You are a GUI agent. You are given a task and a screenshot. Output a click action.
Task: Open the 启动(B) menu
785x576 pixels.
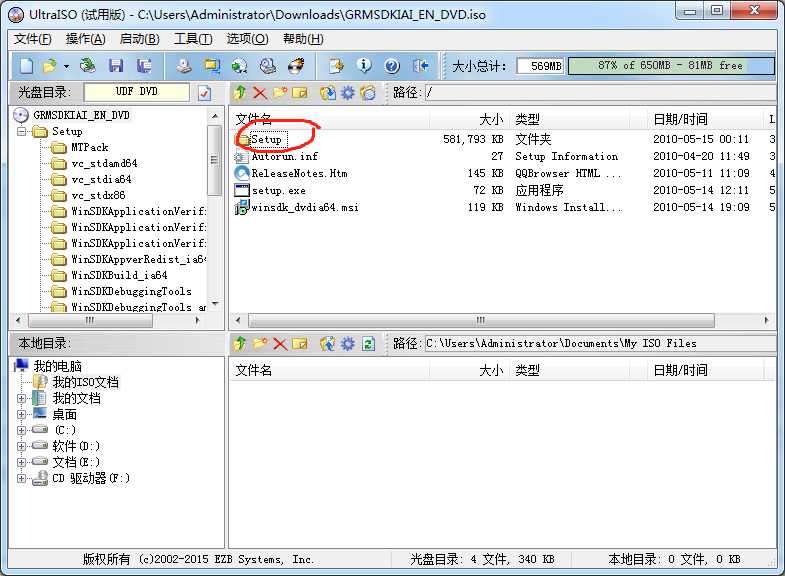[x=140, y=39]
